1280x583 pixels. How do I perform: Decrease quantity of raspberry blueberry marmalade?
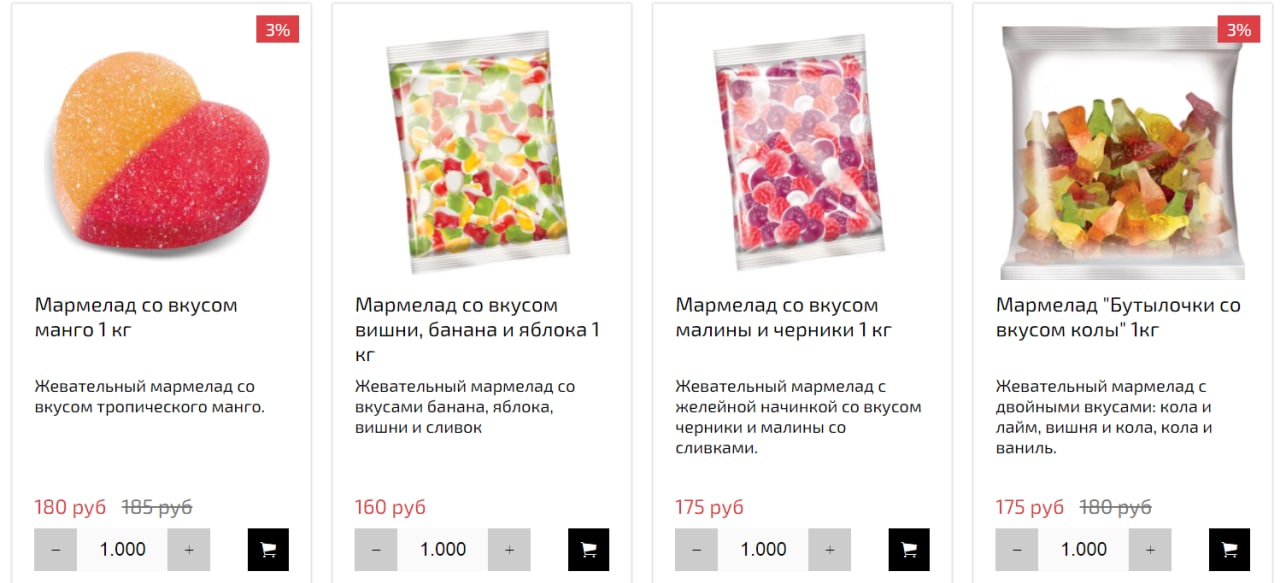(x=696, y=549)
